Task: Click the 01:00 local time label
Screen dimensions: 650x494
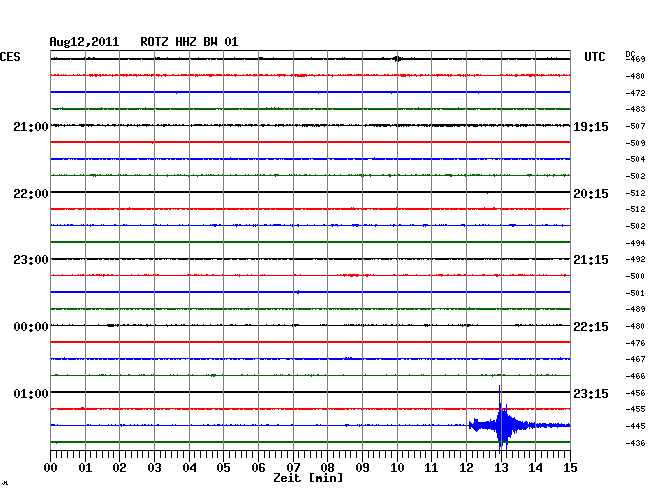Action: (31, 393)
